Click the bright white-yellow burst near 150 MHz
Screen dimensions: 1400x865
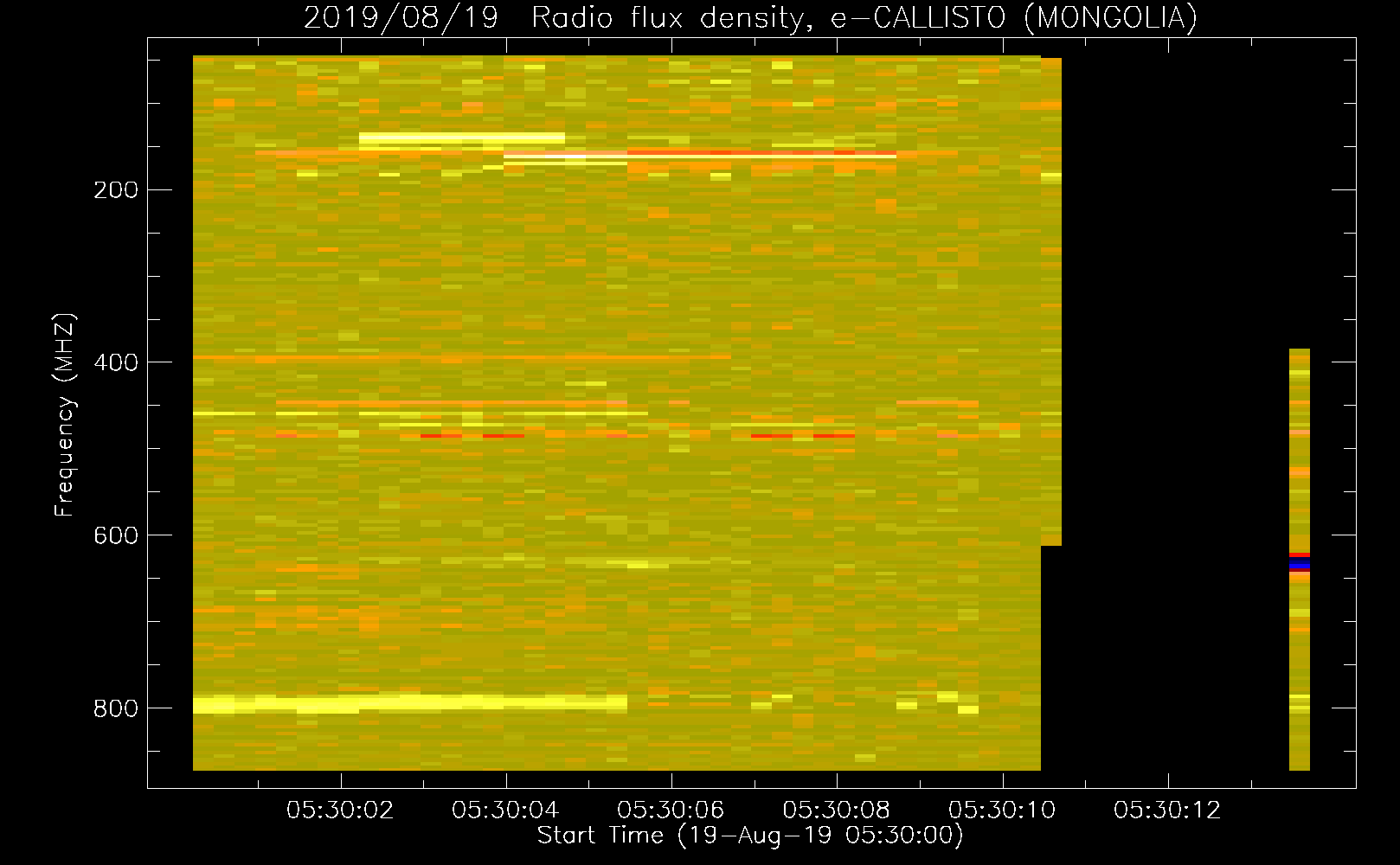pyautogui.click(x=461, y=138)
